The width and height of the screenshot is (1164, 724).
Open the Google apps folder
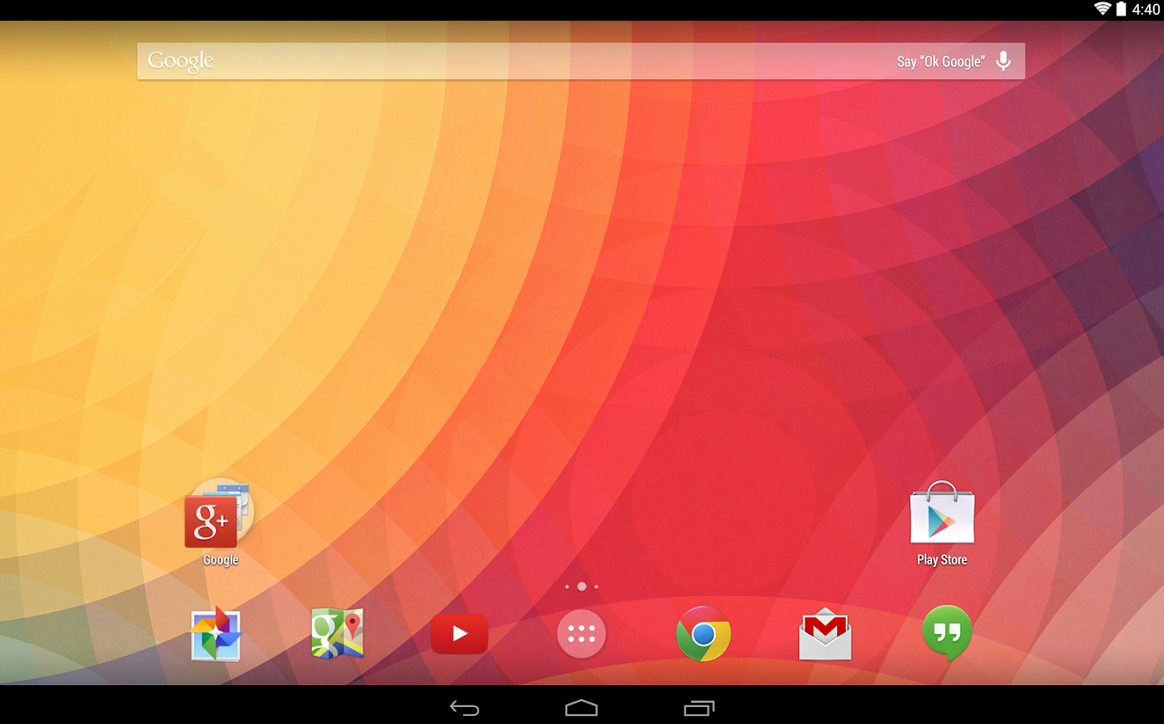pos(219,517)
